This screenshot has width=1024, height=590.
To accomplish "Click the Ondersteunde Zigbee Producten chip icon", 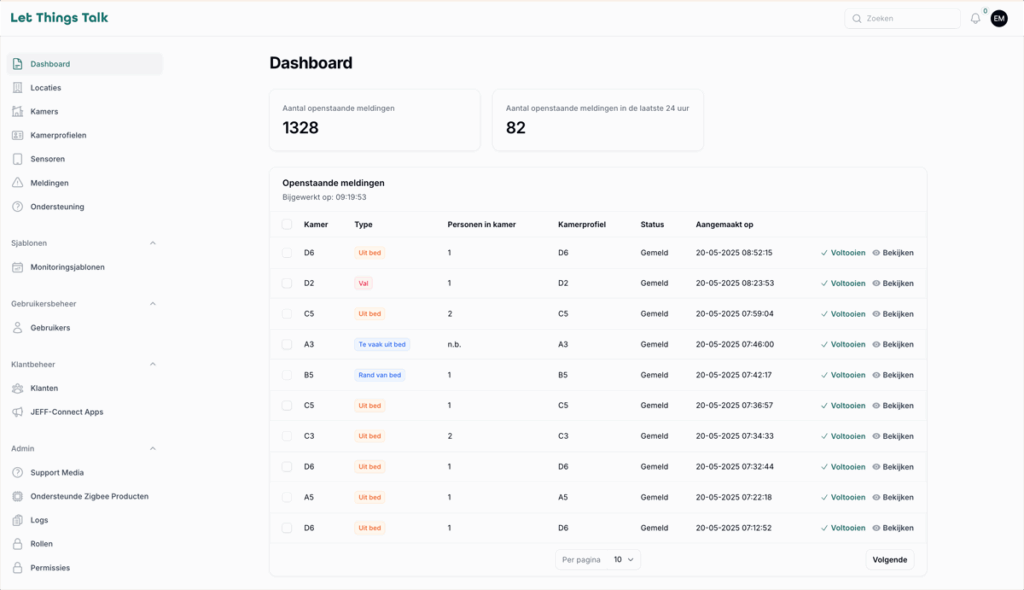I will pyautogui.click(x=18, y=497).
